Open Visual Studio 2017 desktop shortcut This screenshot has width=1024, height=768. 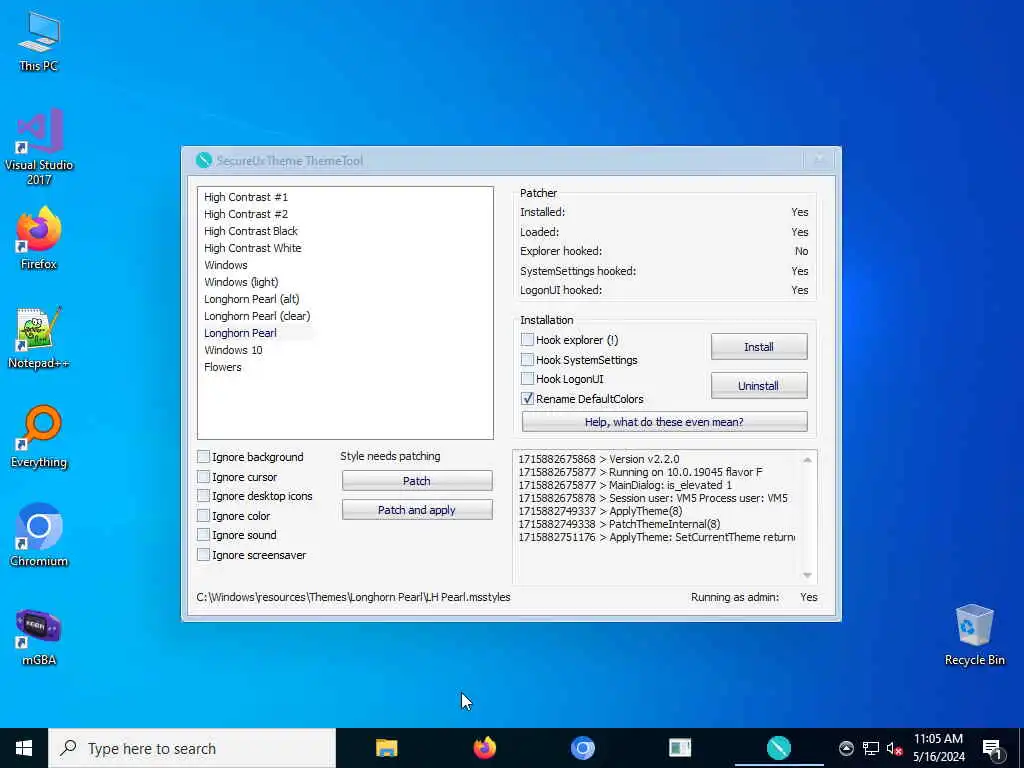[39, 146]
